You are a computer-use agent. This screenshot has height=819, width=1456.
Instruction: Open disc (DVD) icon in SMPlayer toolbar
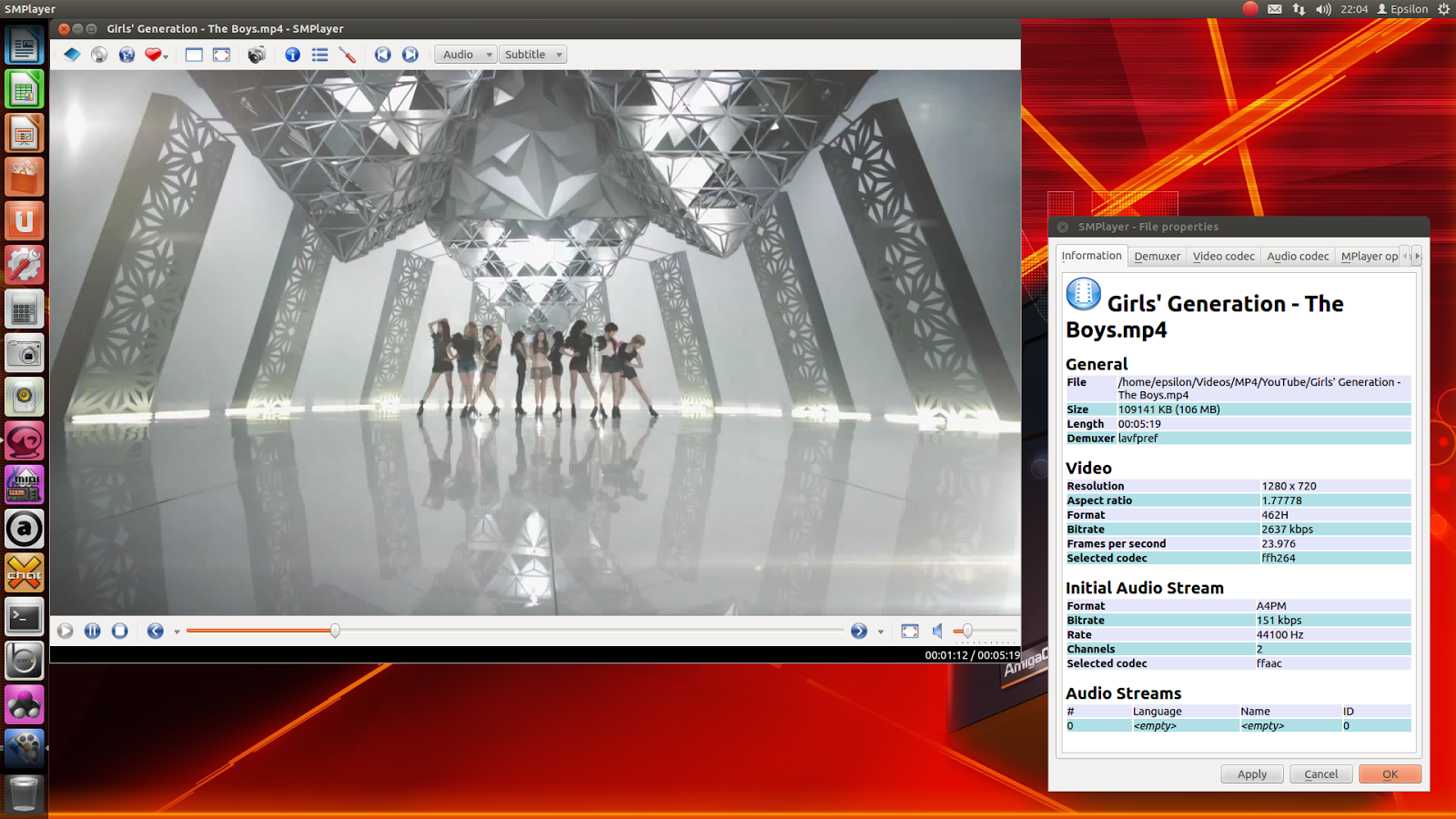(x=99, y=55)
